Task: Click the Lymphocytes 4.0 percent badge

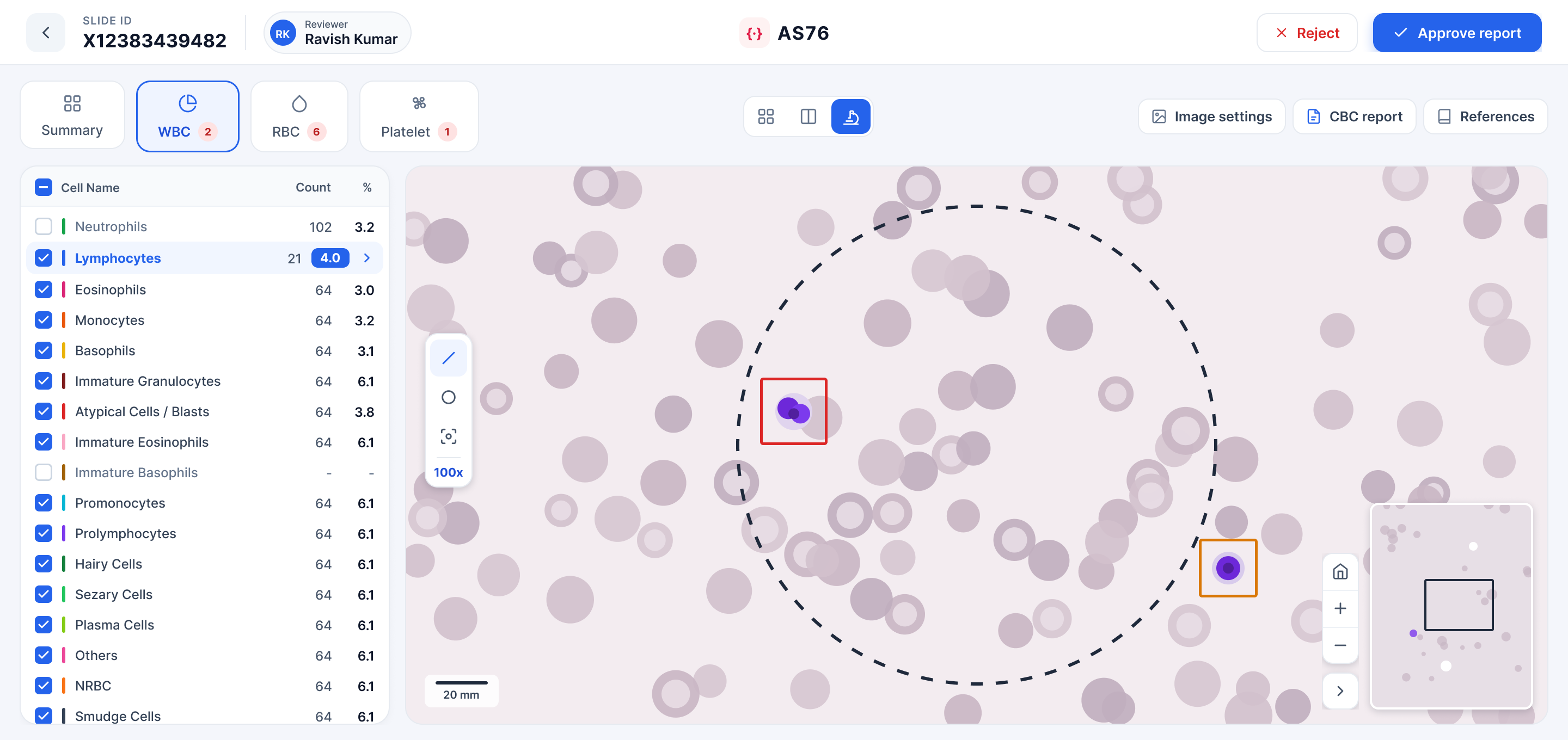Action: pos(330,258)
